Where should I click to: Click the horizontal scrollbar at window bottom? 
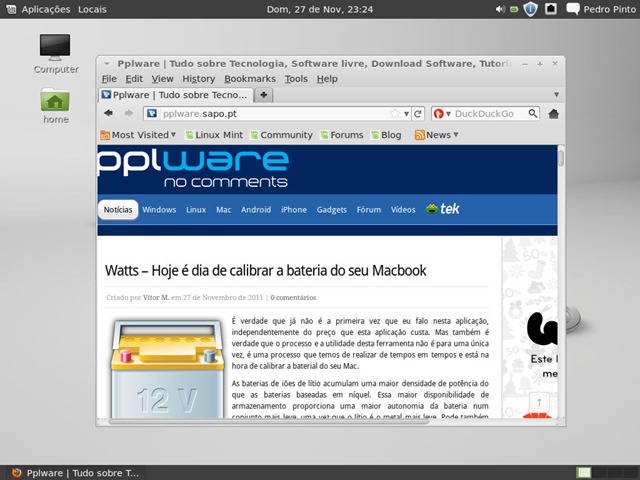point(269,421)
